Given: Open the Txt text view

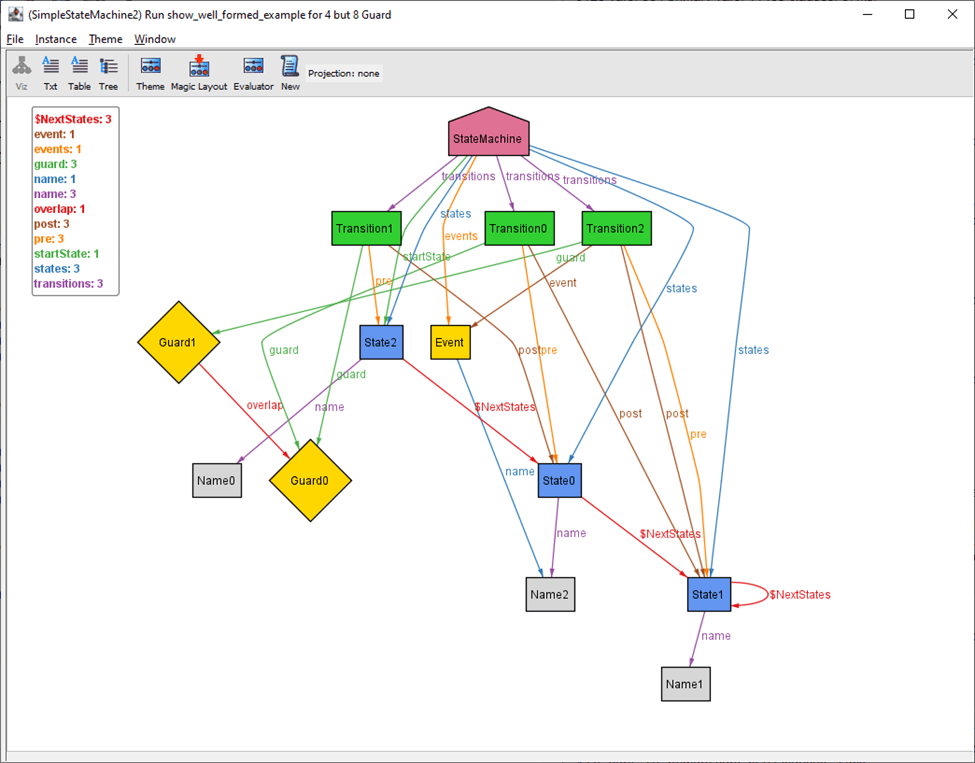Looking at the screenshot, I should coord(50,73).
